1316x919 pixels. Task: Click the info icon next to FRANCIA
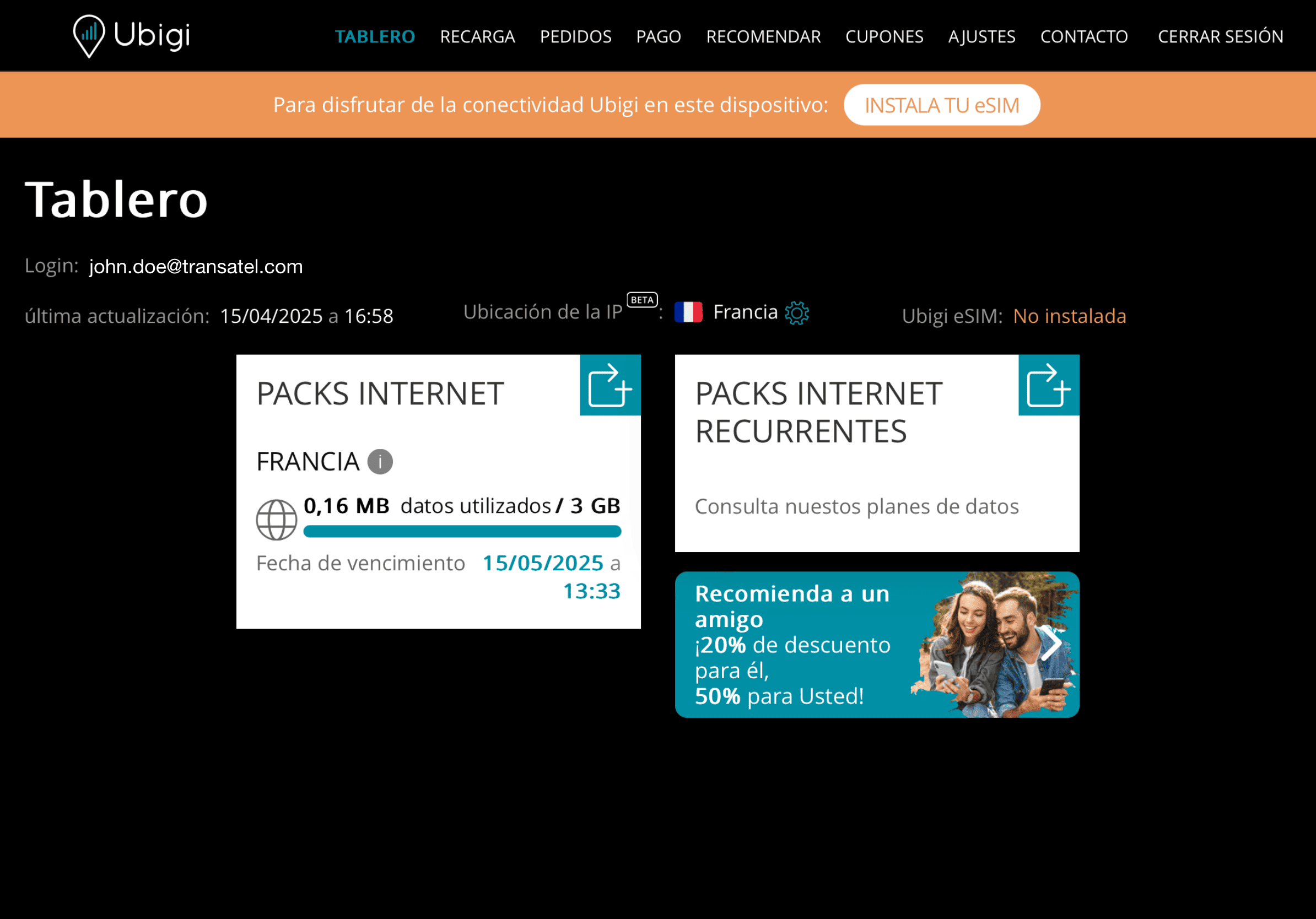click(x=380, y=462)
